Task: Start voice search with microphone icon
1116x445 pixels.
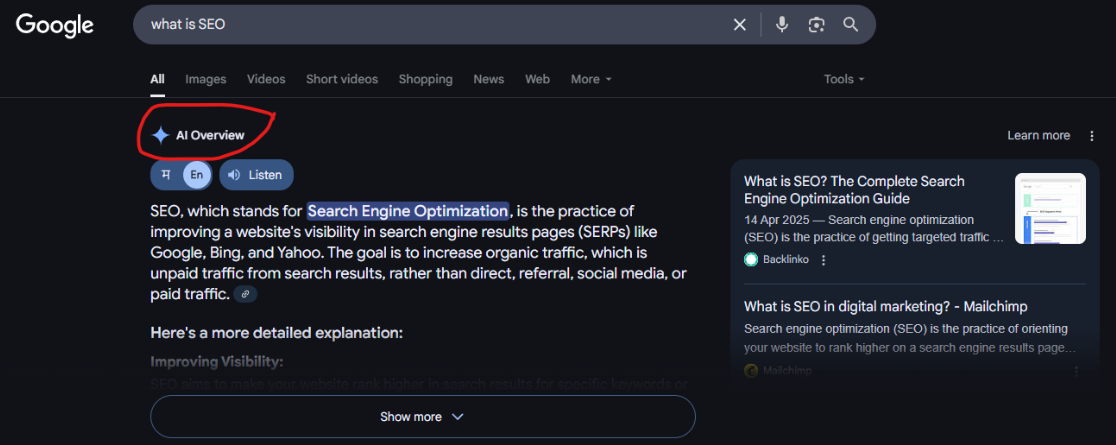Action: click(782, 25)
